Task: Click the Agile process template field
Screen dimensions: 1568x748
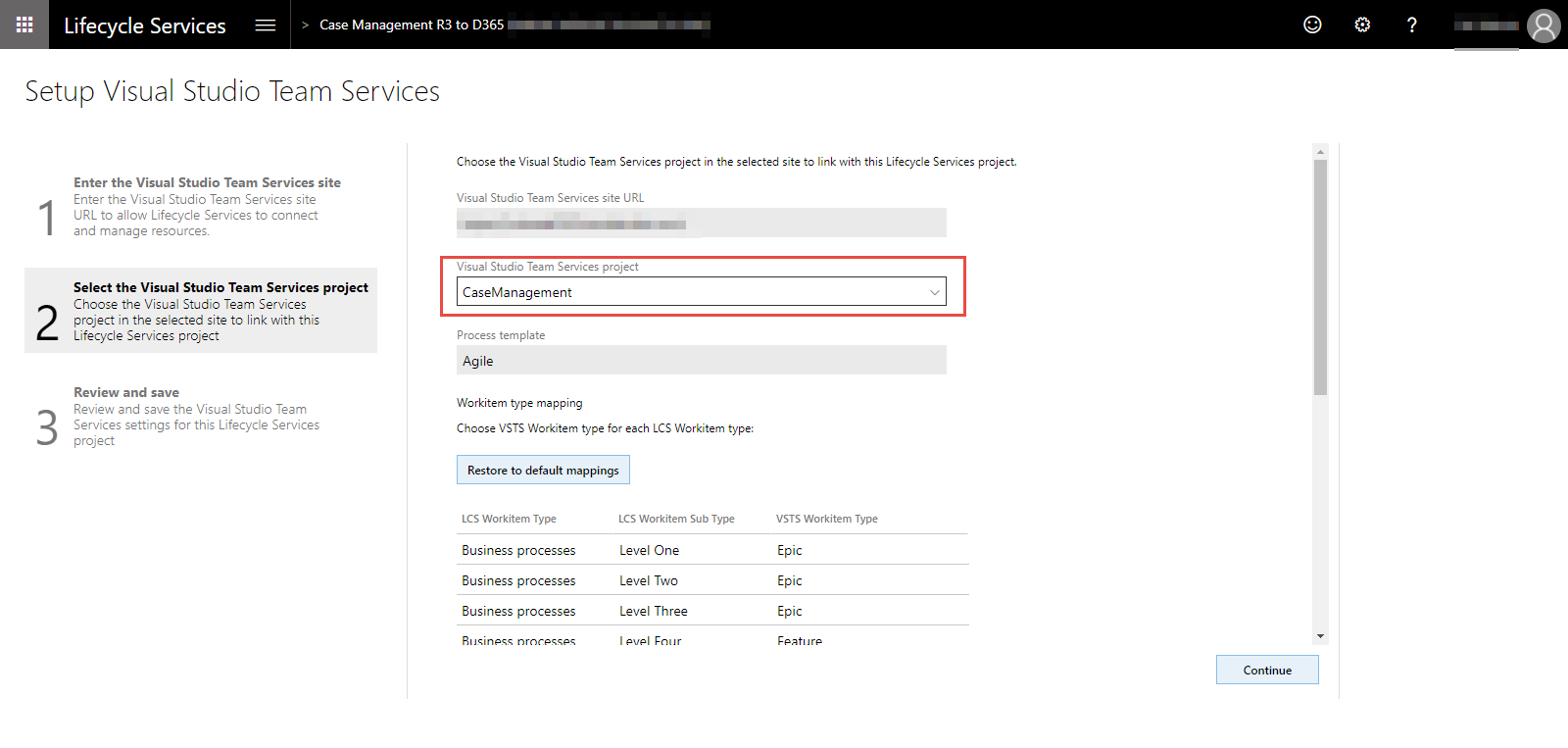Action: [x=702, y=360]
